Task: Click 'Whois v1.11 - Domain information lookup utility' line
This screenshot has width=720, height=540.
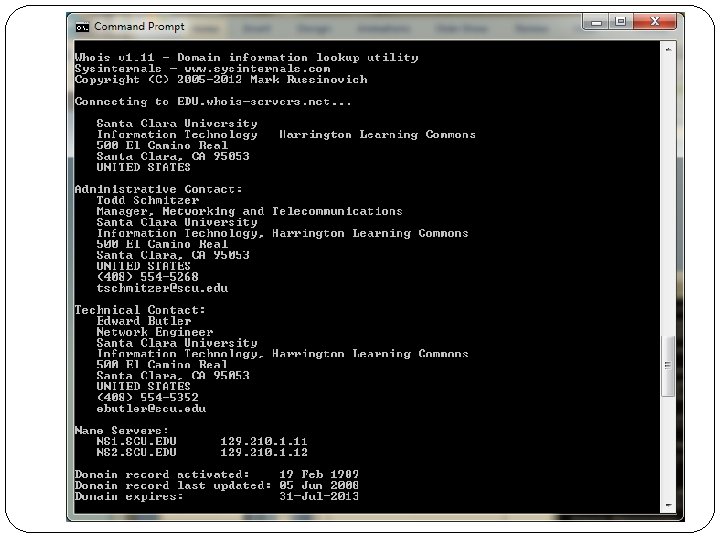Action: click(247, 57)
